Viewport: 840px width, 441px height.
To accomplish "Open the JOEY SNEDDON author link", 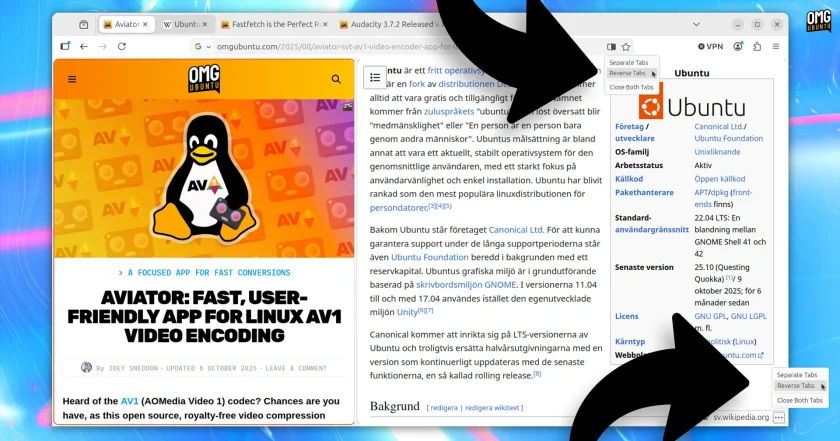I will click(133, 369).
